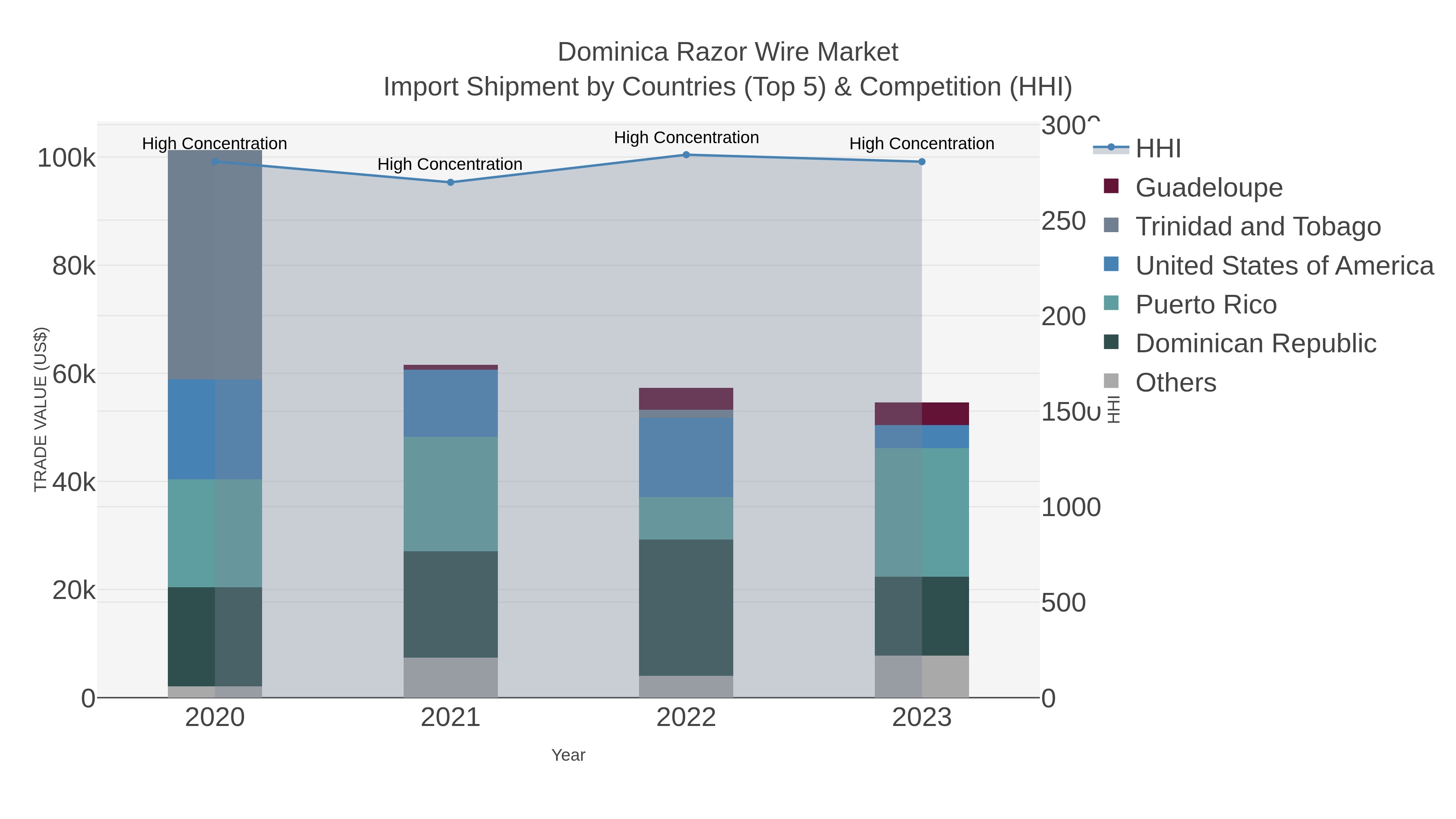Select the Others segment of 2021 bar

[451, 678]
